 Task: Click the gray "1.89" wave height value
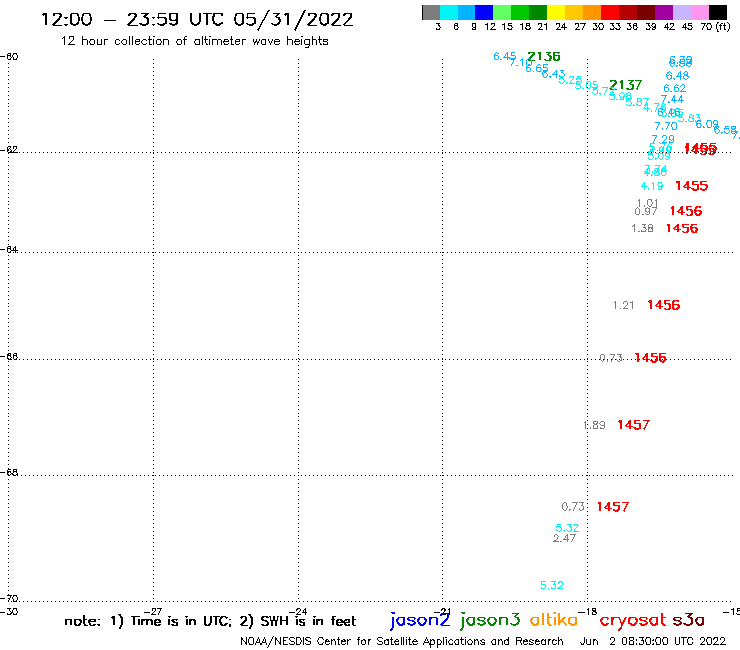point(594,425)
